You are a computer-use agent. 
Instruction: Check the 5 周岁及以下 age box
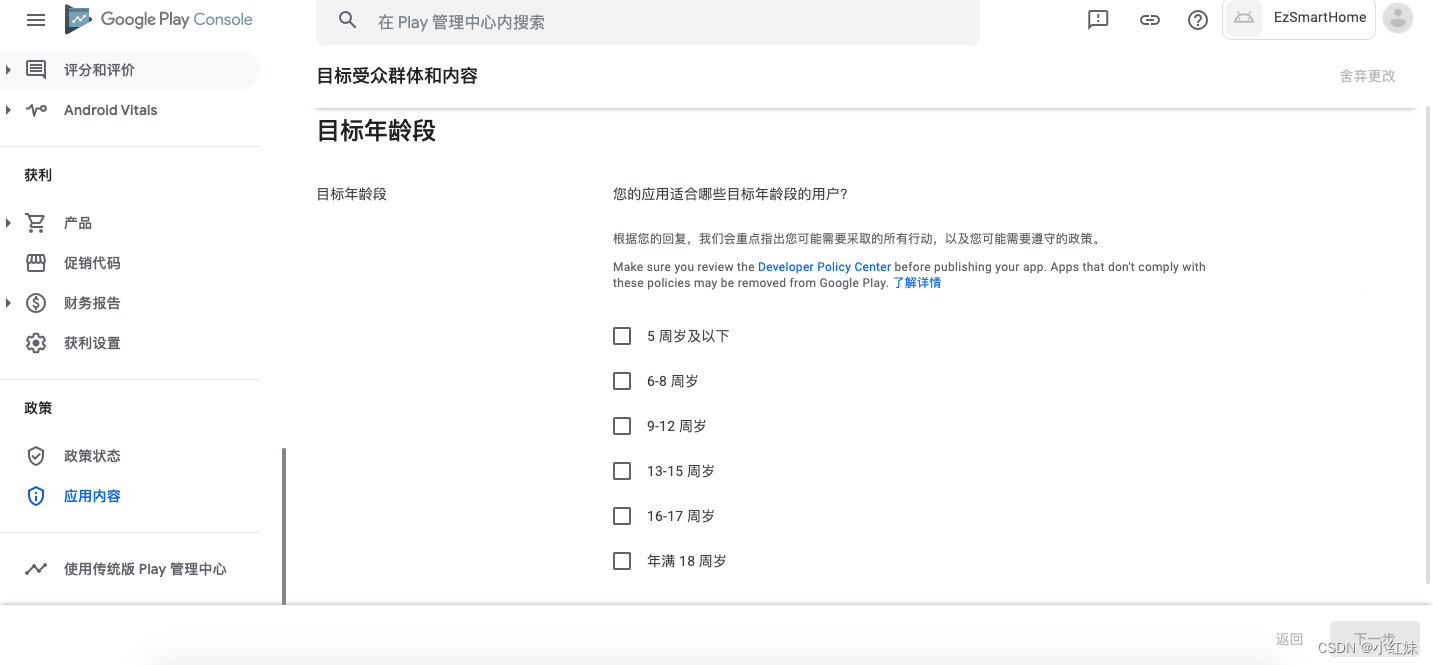(621, 335)
